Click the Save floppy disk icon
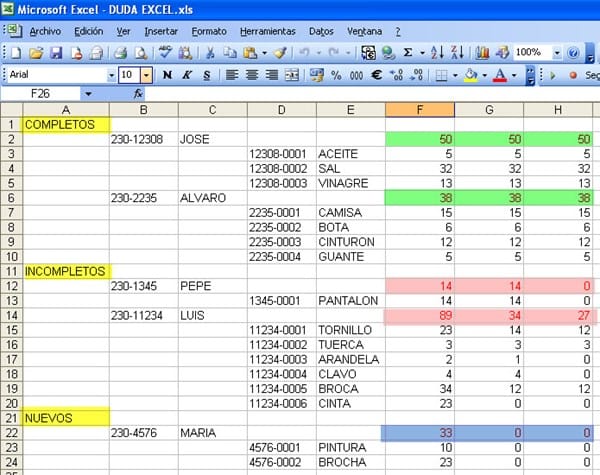 click(56, 53)
